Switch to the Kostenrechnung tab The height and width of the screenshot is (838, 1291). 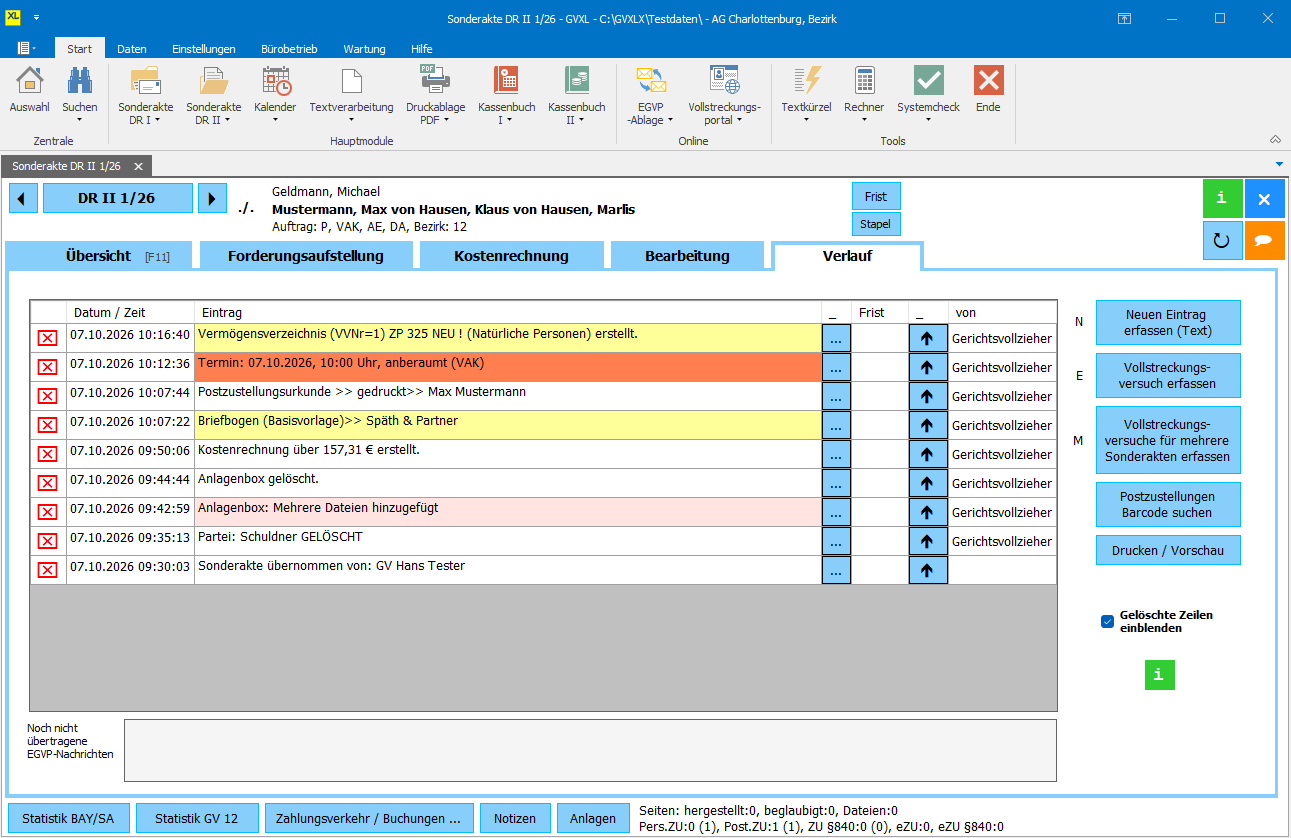click(x=511, y=256)
